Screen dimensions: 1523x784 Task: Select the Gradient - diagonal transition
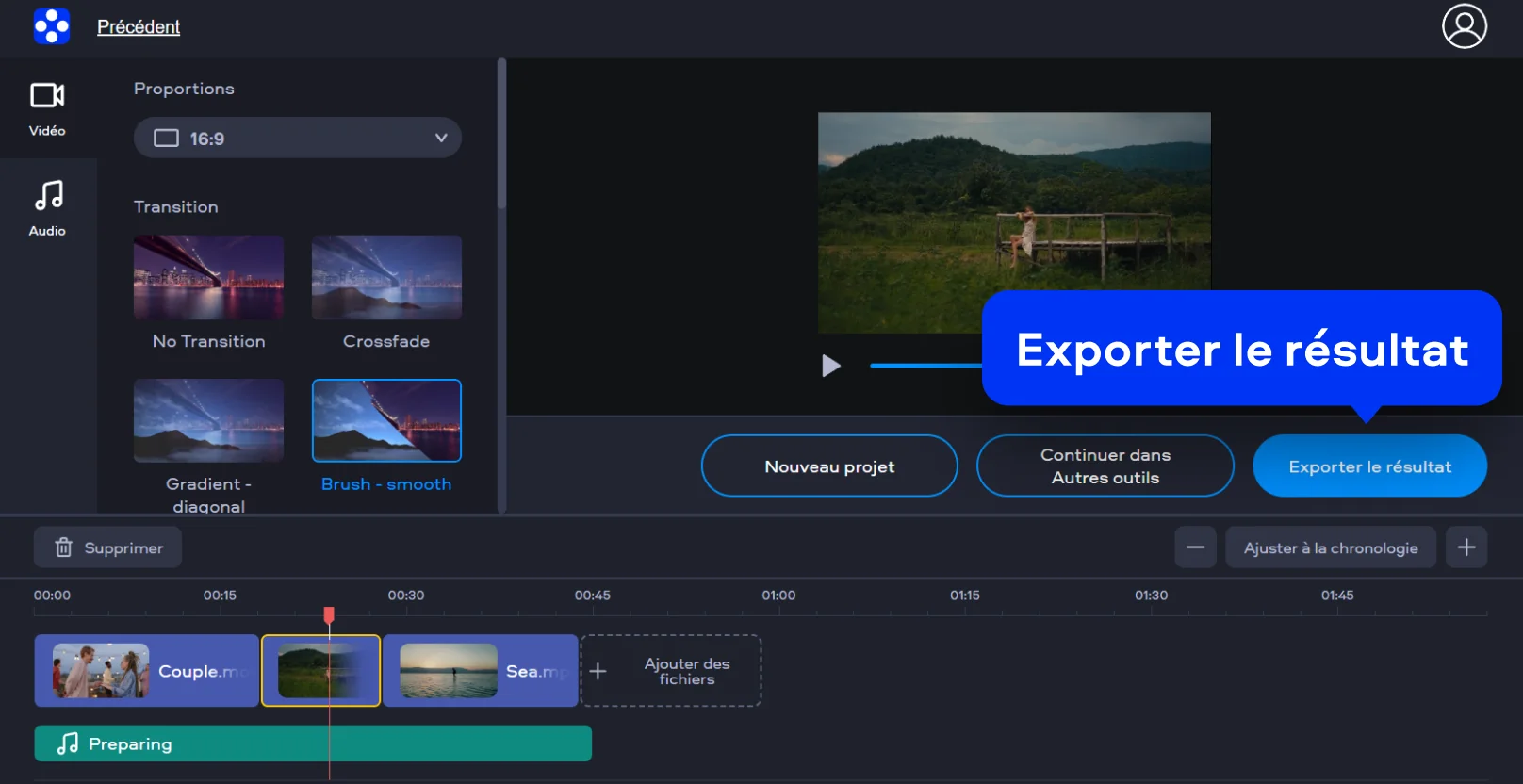pyautogui.click(x=208, y=421)
